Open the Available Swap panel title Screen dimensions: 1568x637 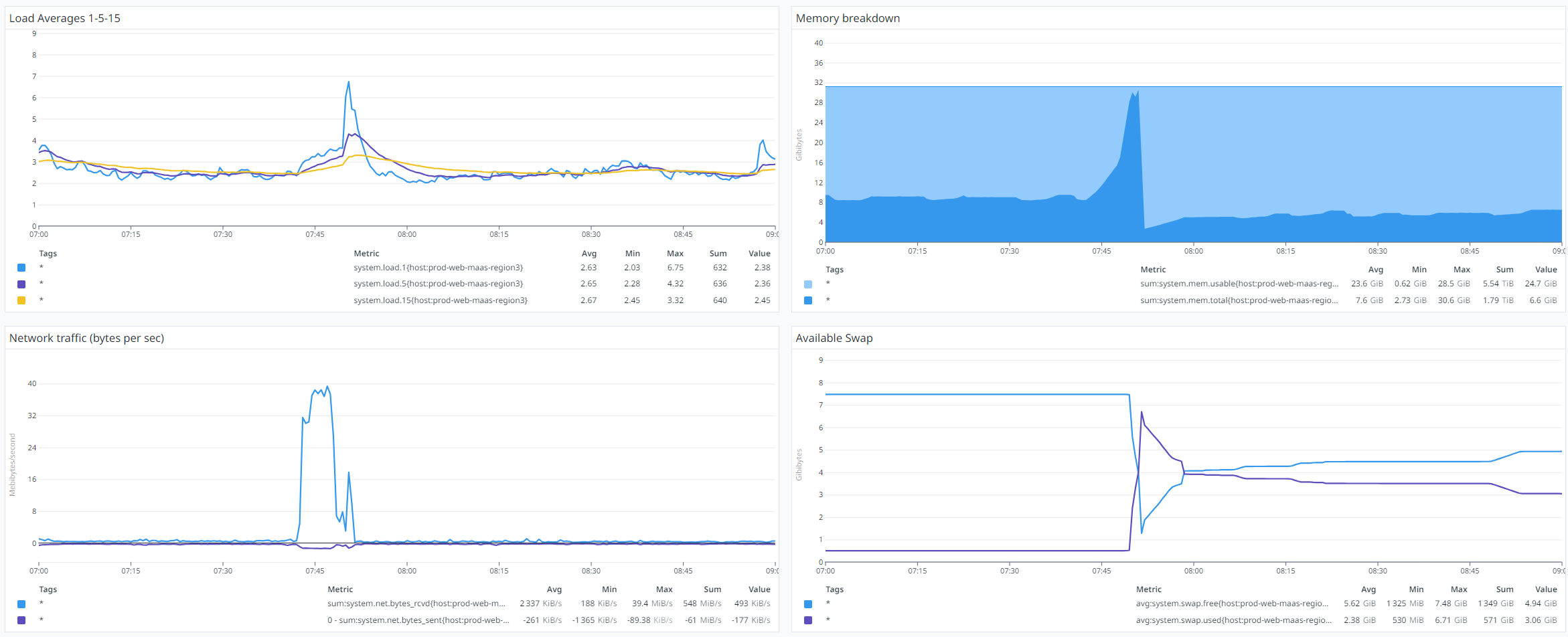coord(834,338)
